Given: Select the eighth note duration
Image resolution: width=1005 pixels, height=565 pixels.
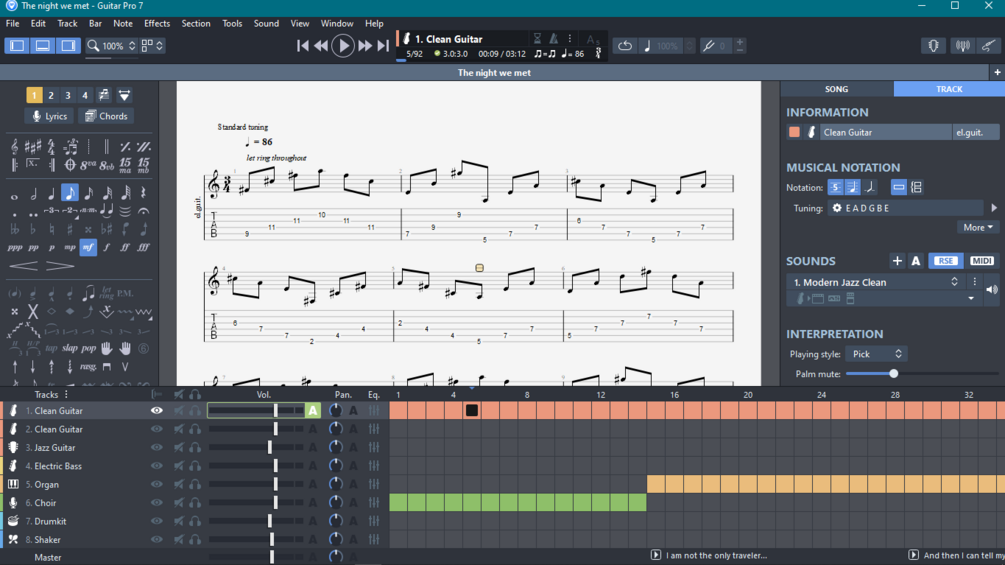Looking at the screenshot, I should pos(70,193).
